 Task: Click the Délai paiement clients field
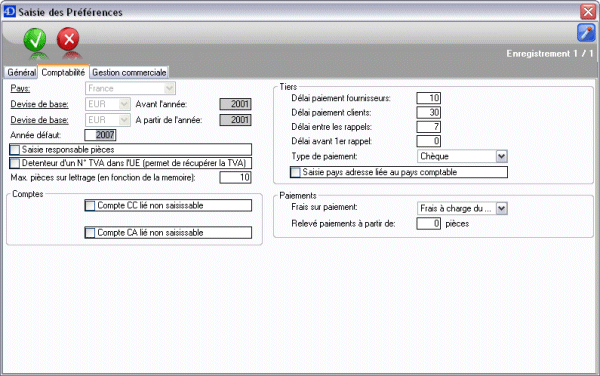coord(428,112)
